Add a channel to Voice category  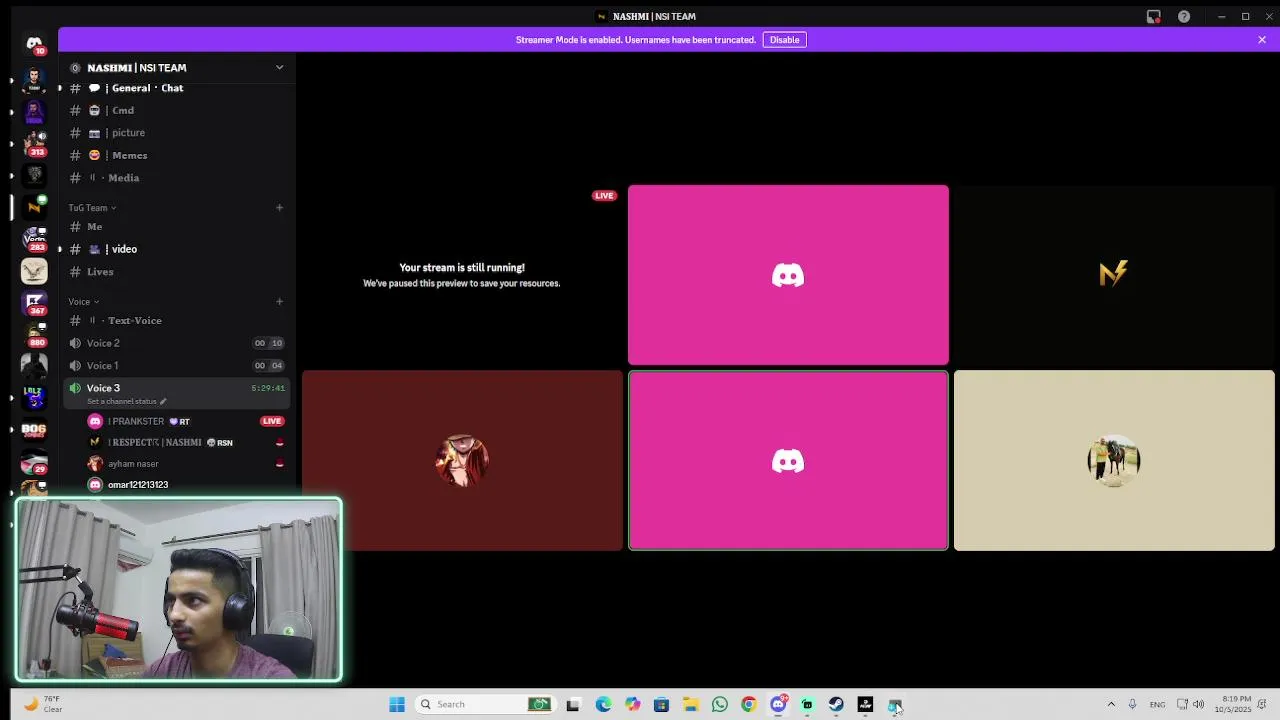click(279, 301)
